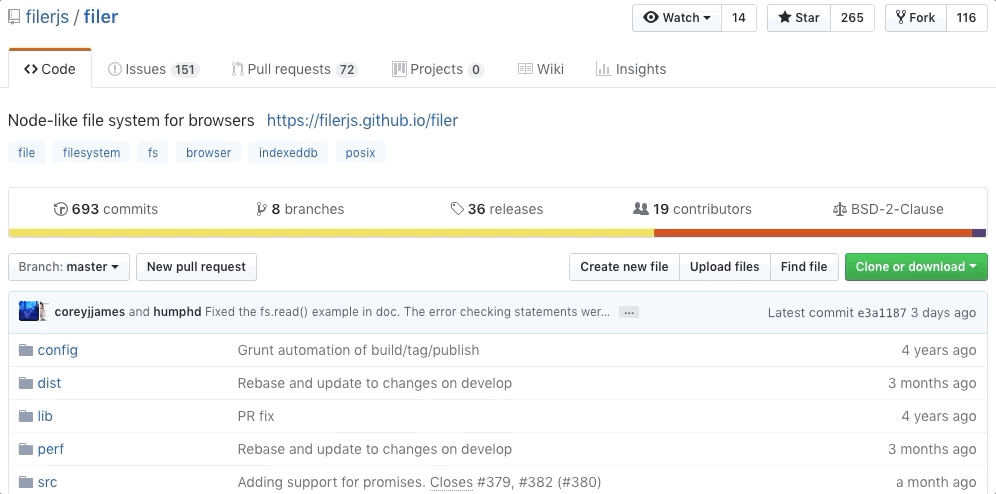Fork the filer repository

pyautogui.click(x=916, y=18)
